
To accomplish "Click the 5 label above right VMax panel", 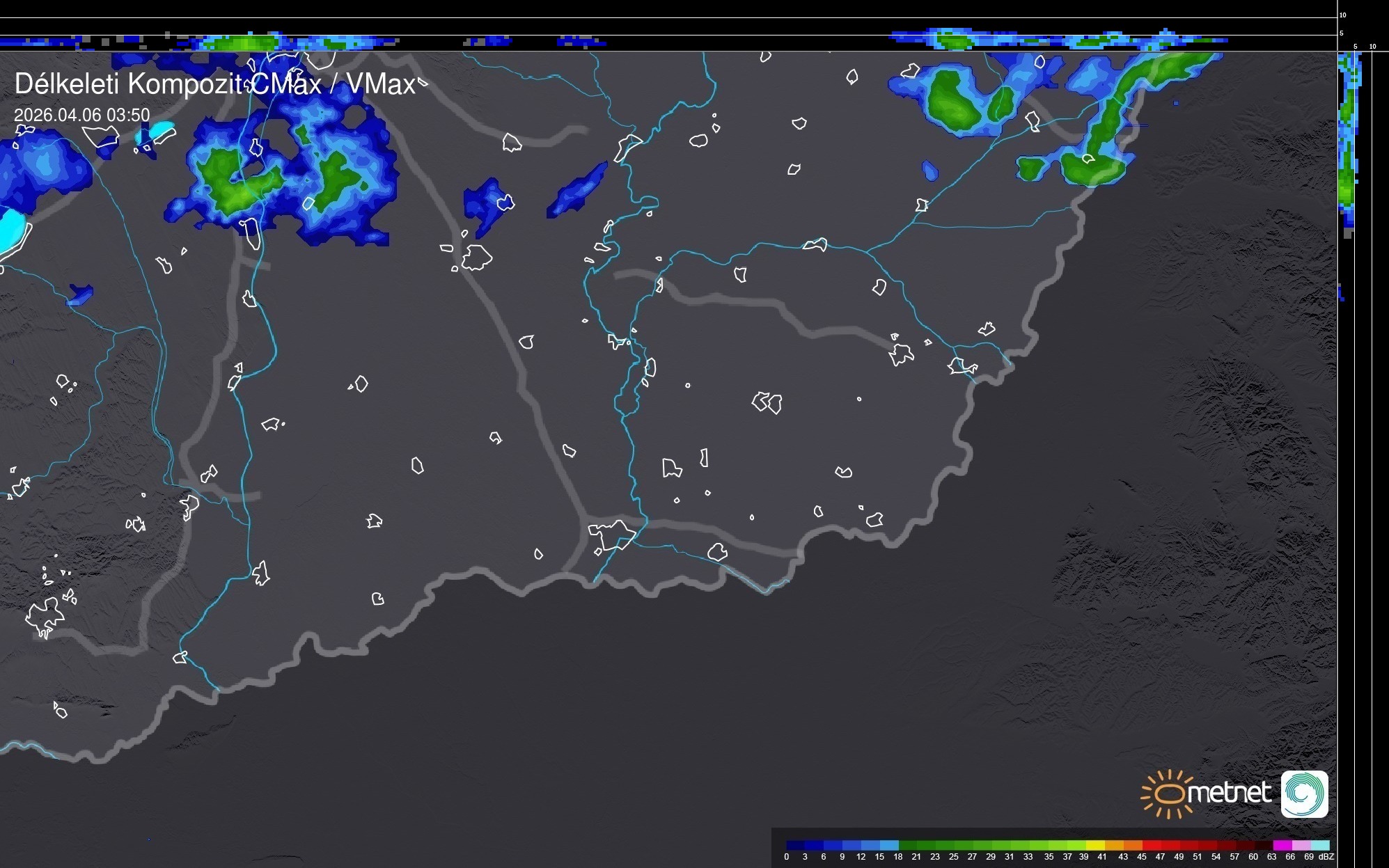I will point(1355,47).
